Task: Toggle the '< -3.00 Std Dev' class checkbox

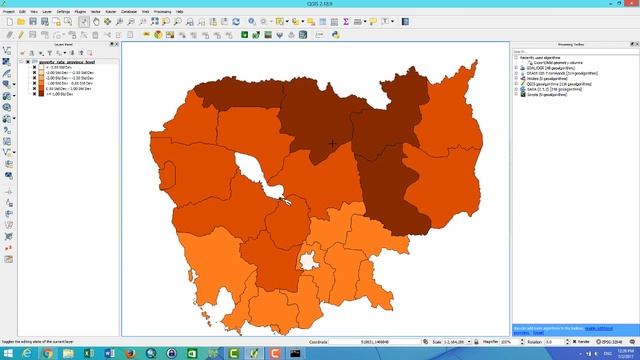Action: (x=35, y=67)
